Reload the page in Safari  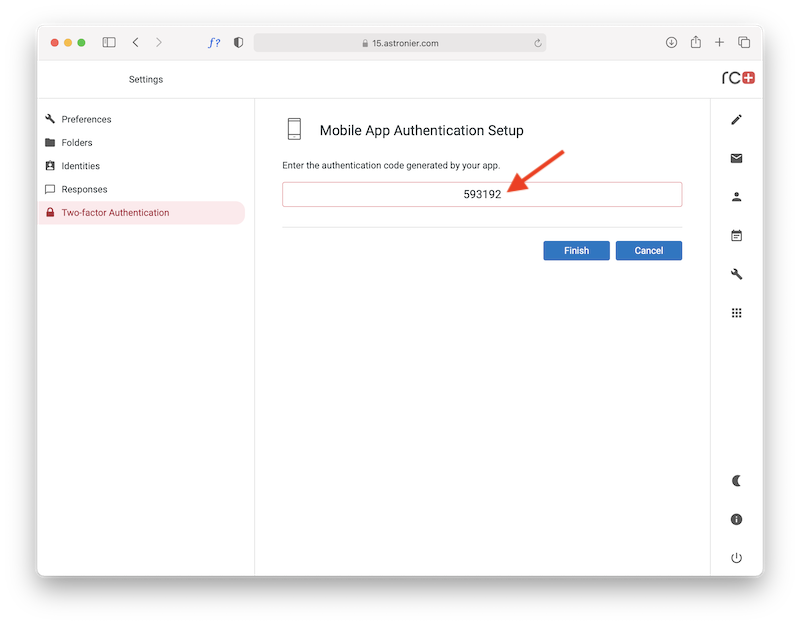pos(537,43)
